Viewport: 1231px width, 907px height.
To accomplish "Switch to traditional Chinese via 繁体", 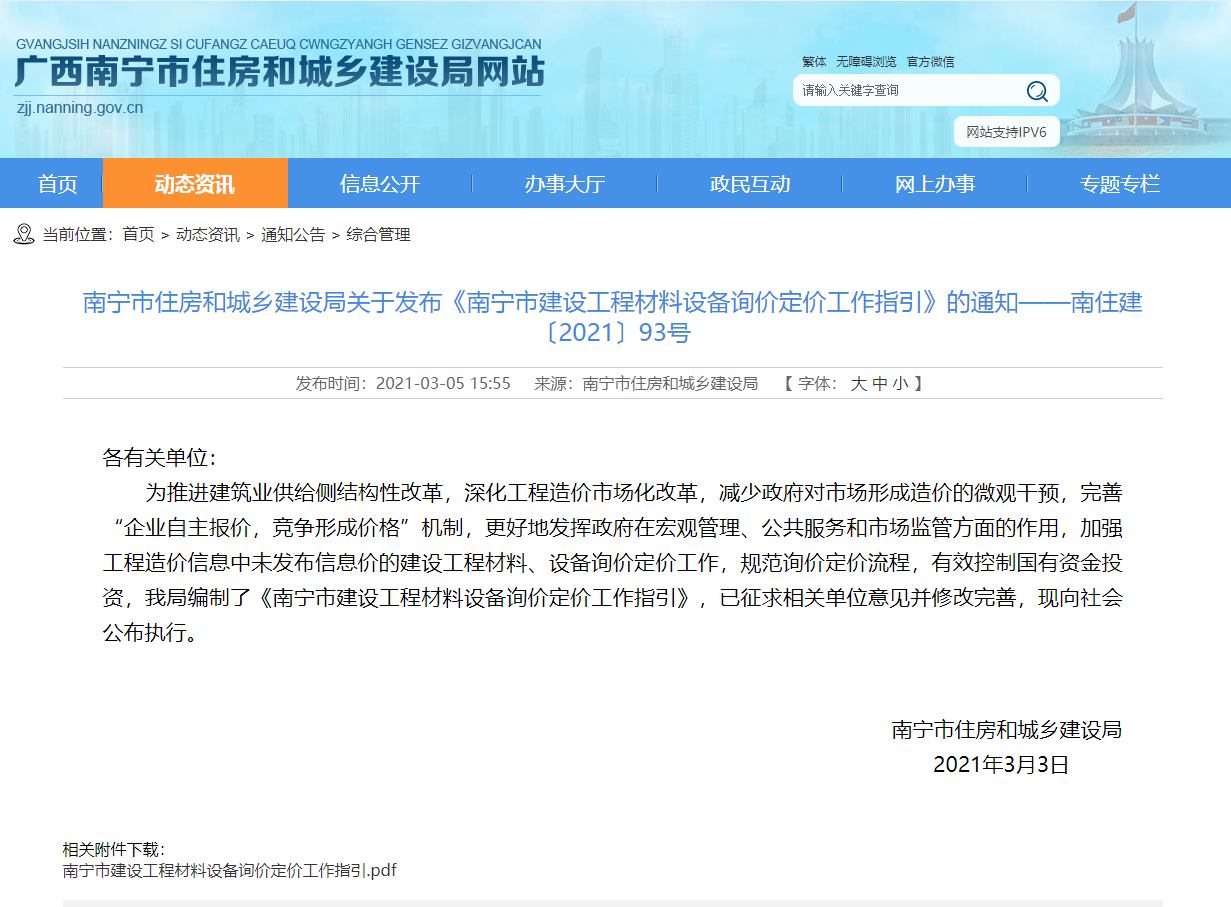I will 814,62.
